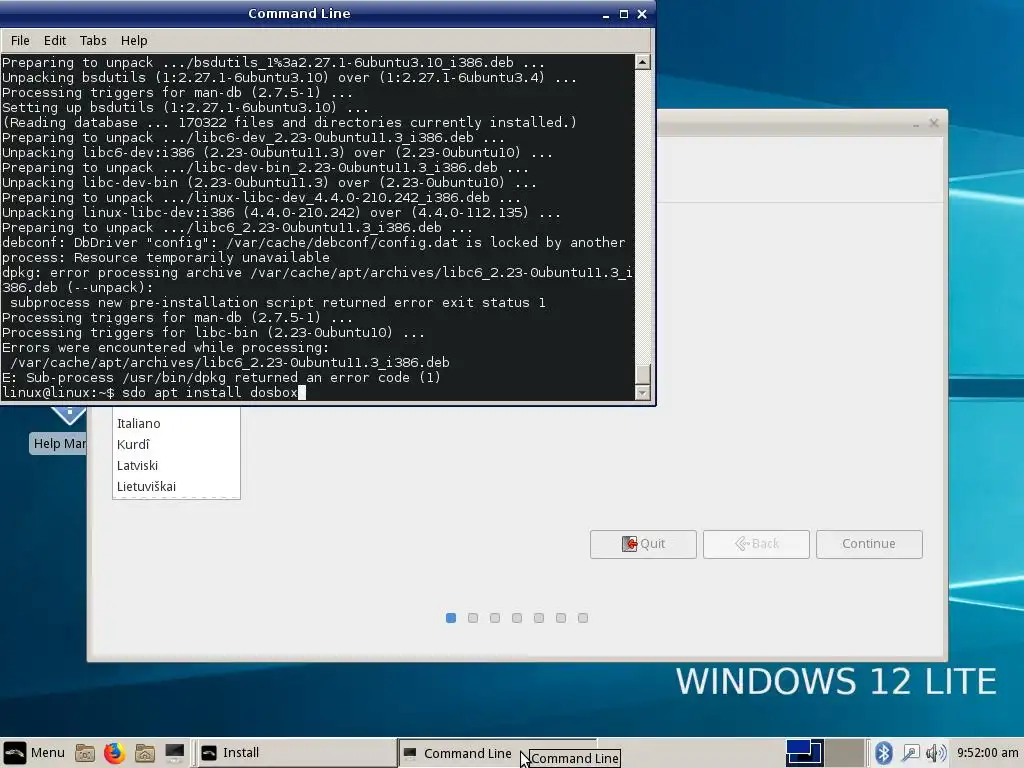This screenshot has height=768, width=1024.
Task: Open the Help menu in Command Line
Action: tap(134, 40)
